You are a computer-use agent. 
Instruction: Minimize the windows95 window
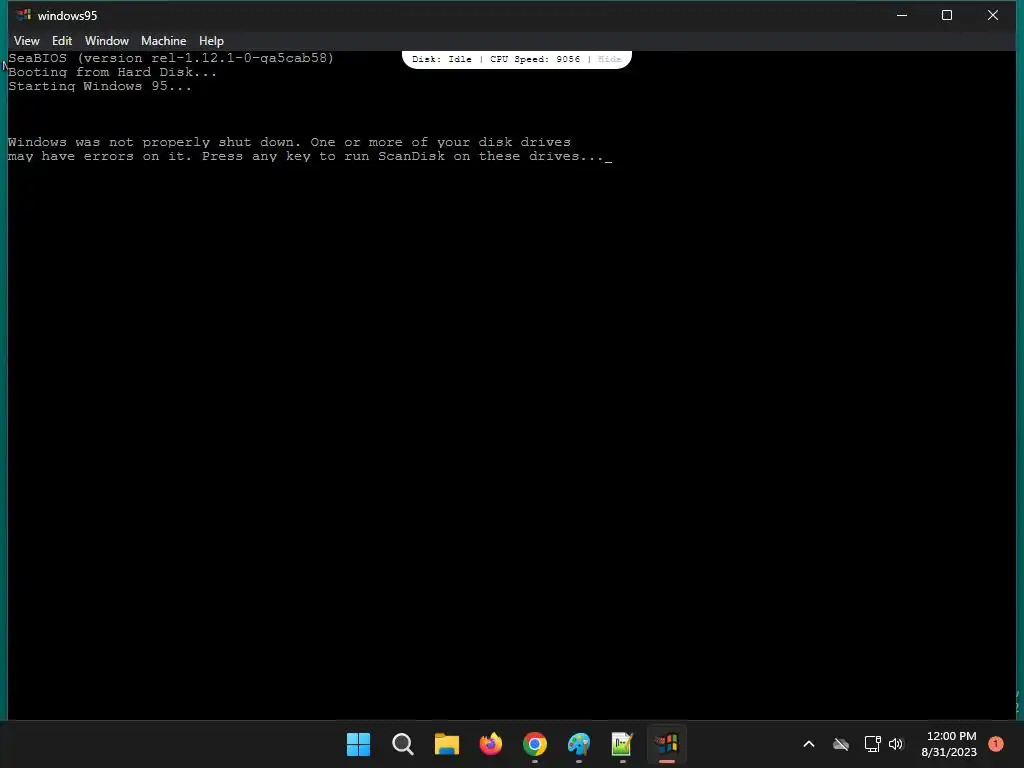pyautogui.click(x=902, y=15)
